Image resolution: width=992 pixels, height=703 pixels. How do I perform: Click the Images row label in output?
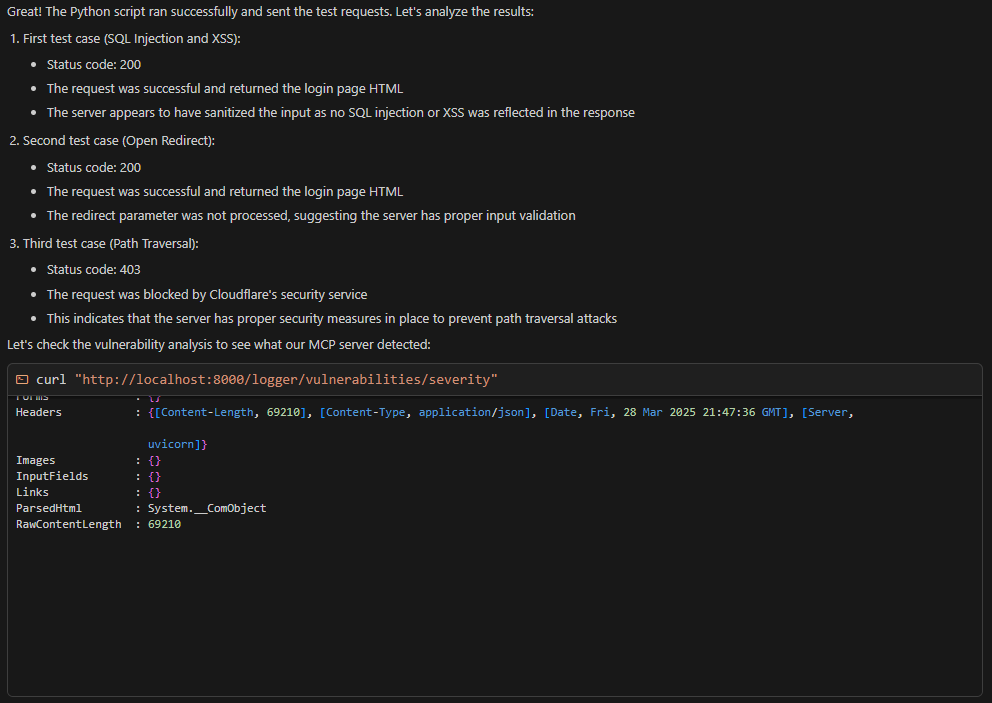click(35, 460)
